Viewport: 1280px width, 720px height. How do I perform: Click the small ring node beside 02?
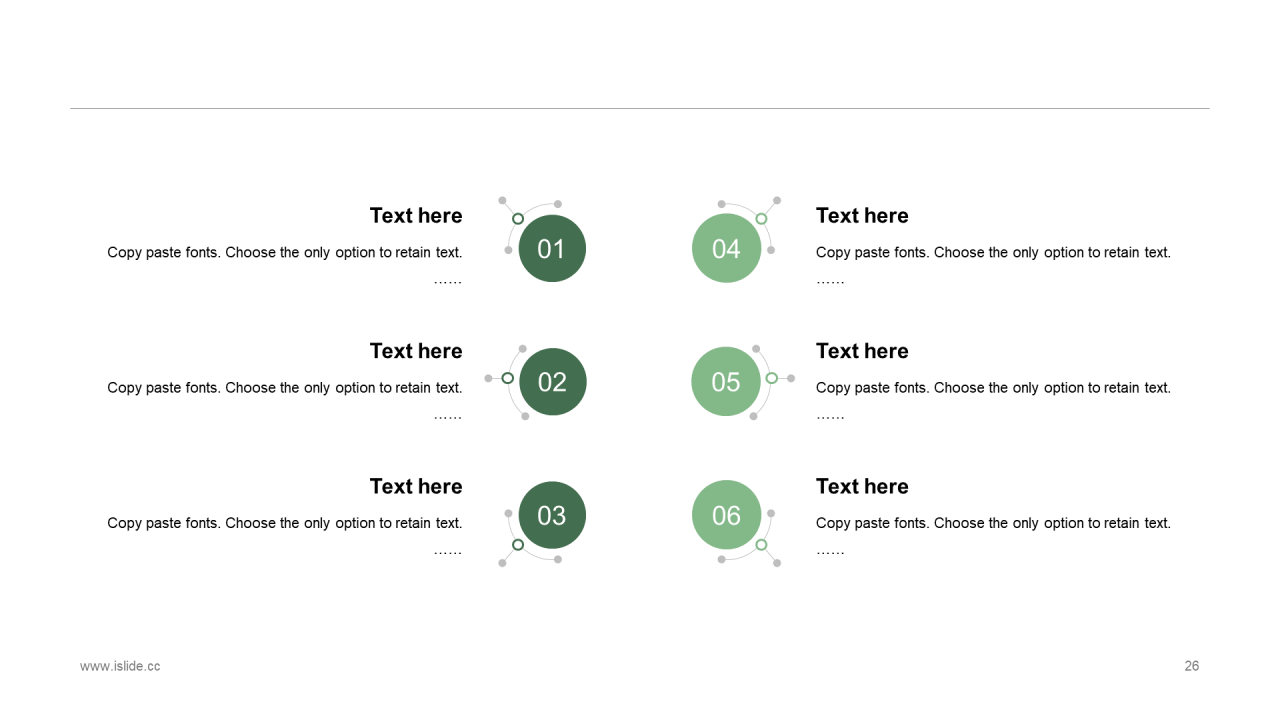507,378
